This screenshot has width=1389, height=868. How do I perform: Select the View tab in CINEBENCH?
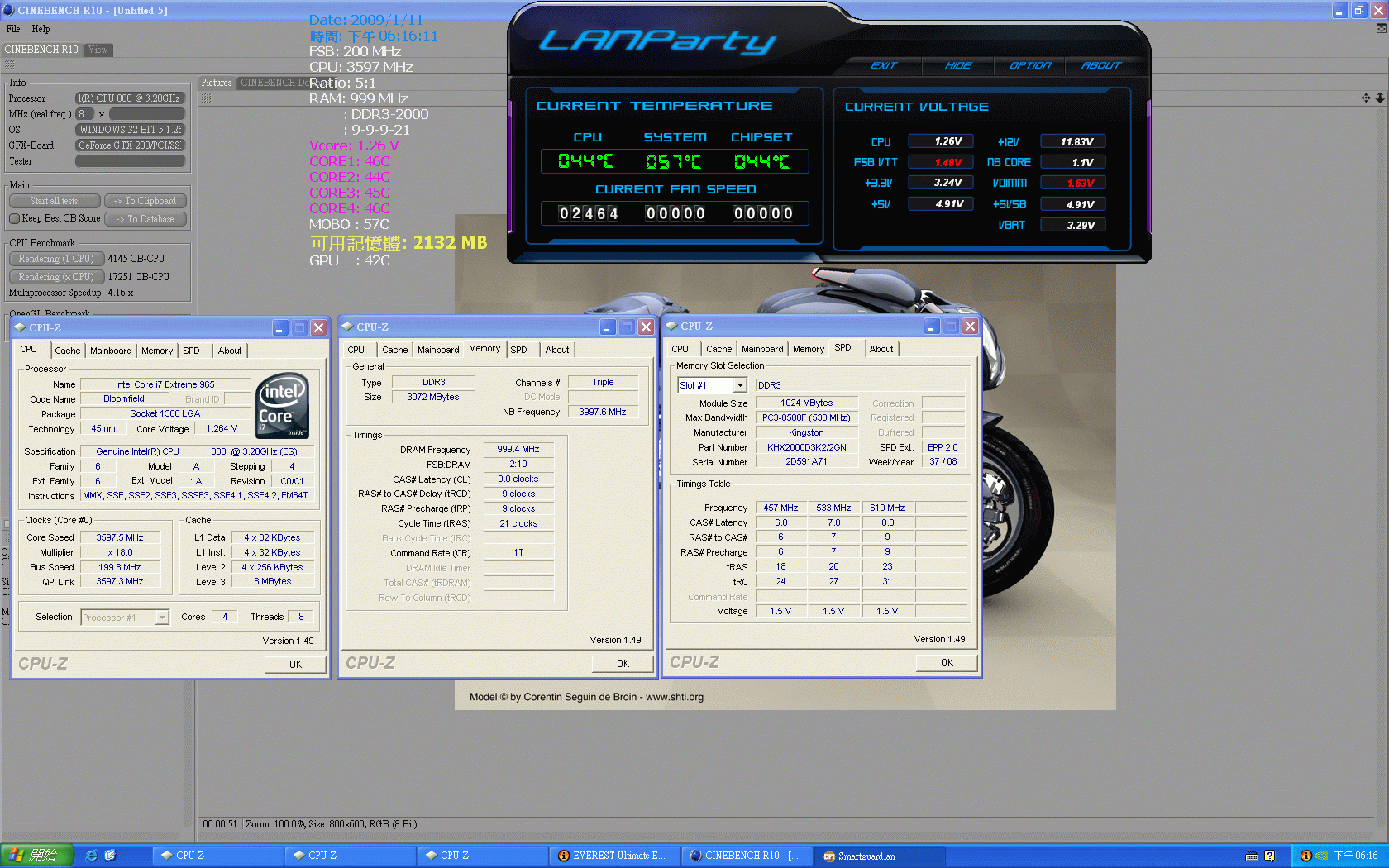[x=98, y=50]
